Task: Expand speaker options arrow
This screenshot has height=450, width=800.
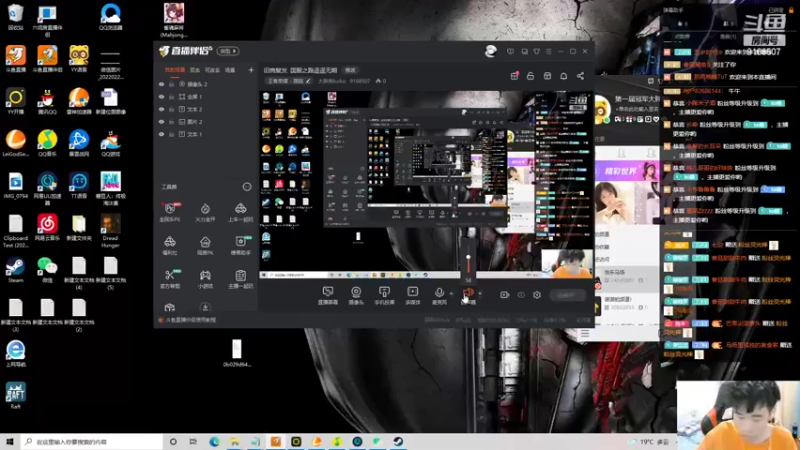Action: point(480,293)
